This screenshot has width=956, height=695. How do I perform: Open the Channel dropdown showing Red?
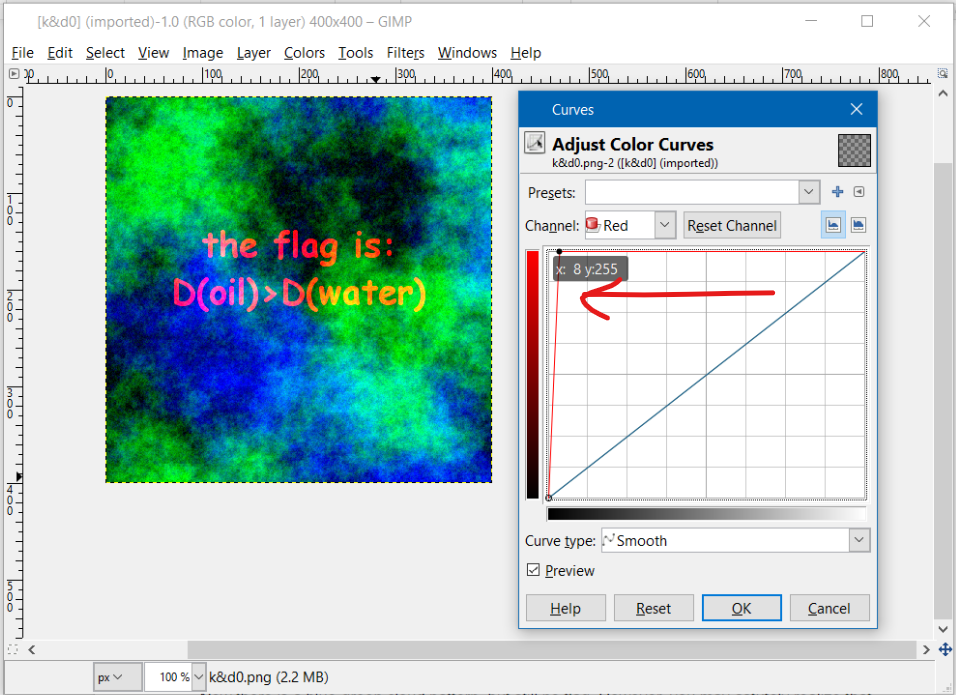[630, 225]
